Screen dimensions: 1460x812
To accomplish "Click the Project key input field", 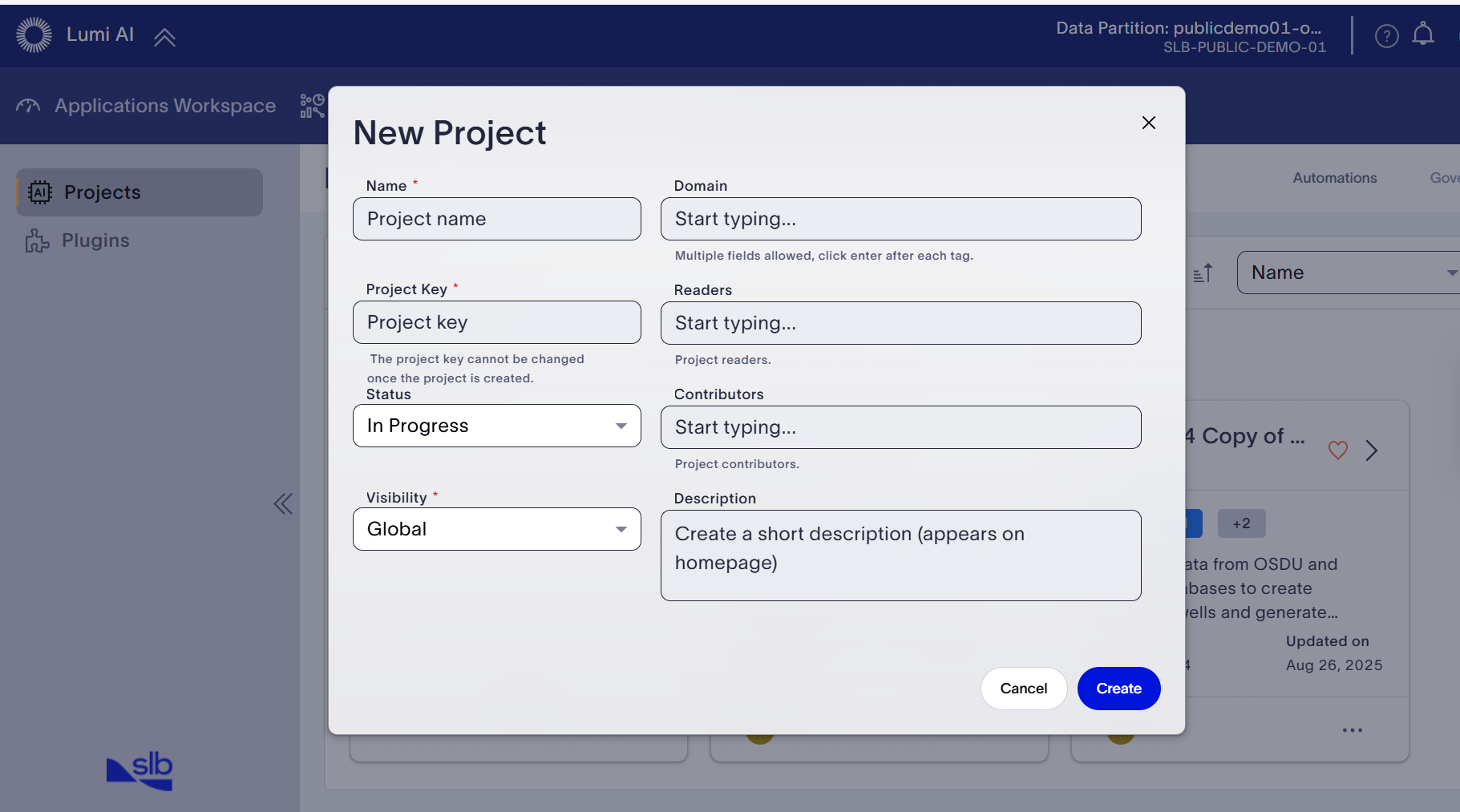I will click(x=497, y=322).
